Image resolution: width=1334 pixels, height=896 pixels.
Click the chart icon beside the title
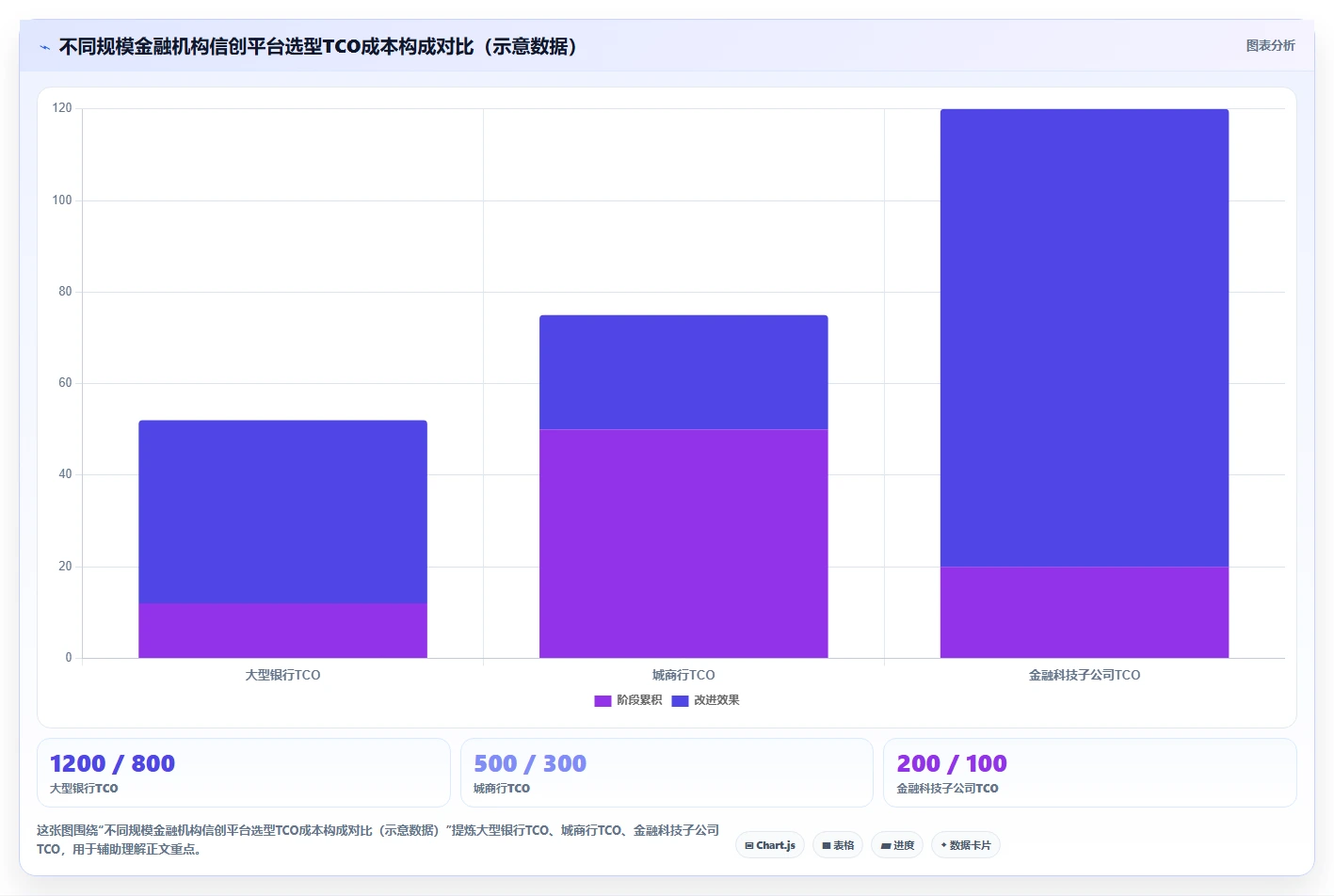(44, 47)
